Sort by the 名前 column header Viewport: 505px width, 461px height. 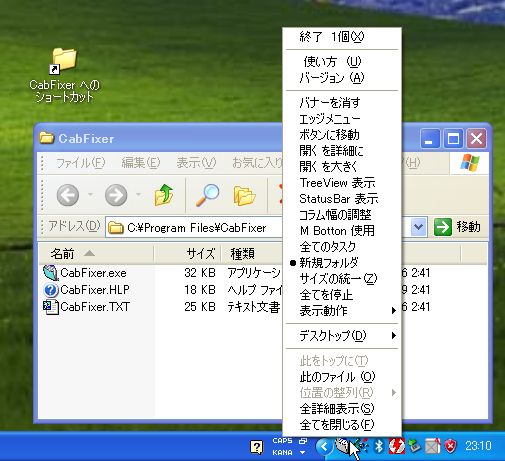point(96,254)
